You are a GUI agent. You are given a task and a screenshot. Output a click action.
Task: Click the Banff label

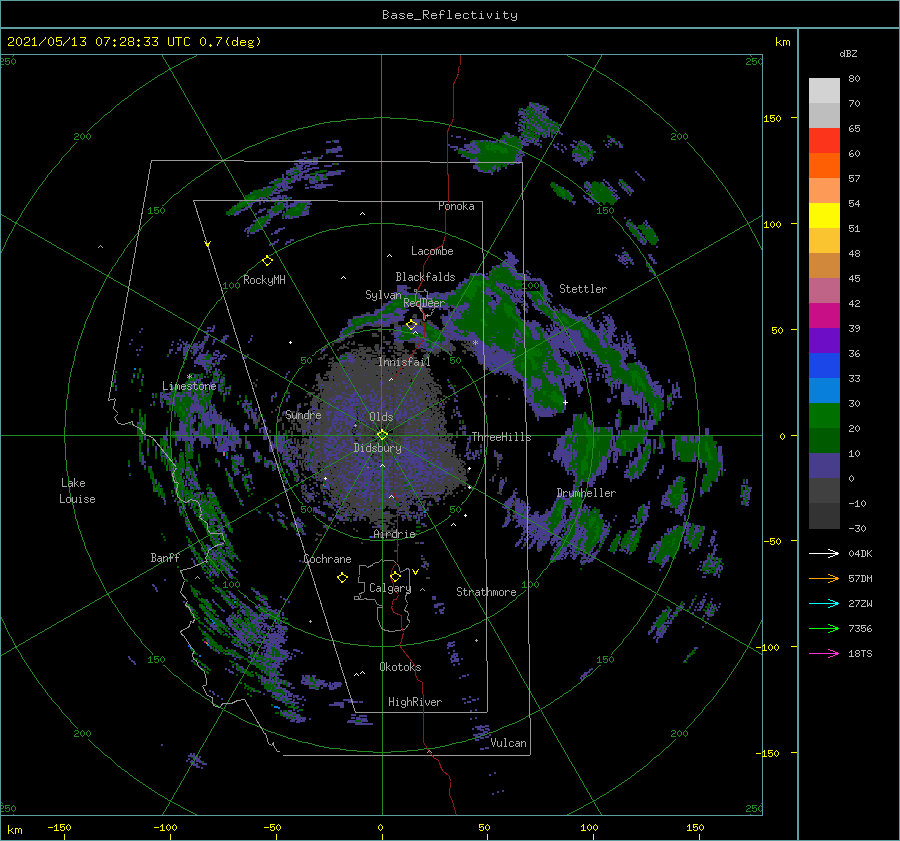[x=165, y=557]
